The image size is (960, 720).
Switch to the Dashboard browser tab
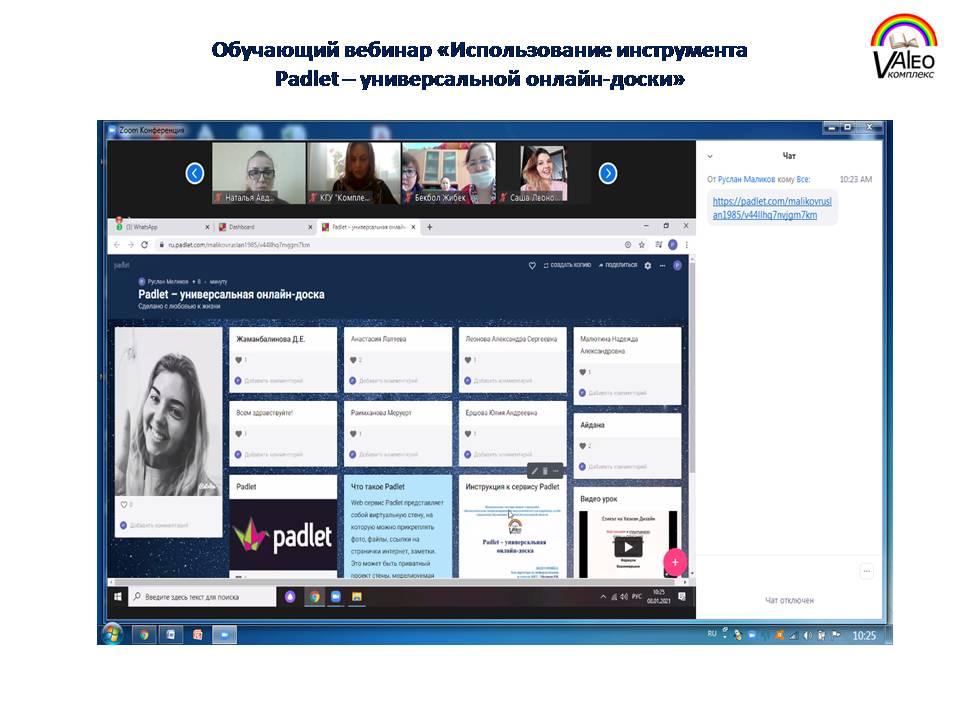pos(263,227)
